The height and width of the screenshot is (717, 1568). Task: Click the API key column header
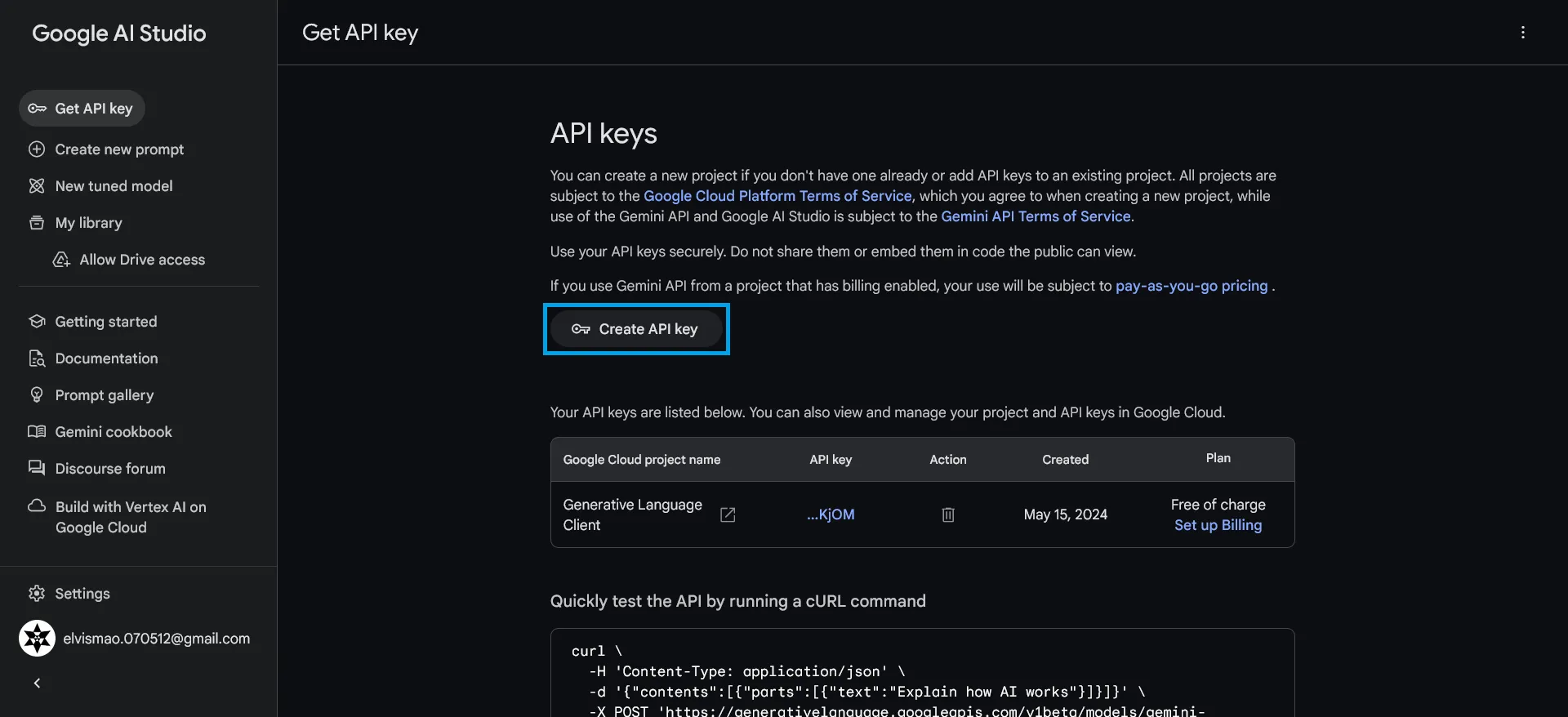[831, 460]
